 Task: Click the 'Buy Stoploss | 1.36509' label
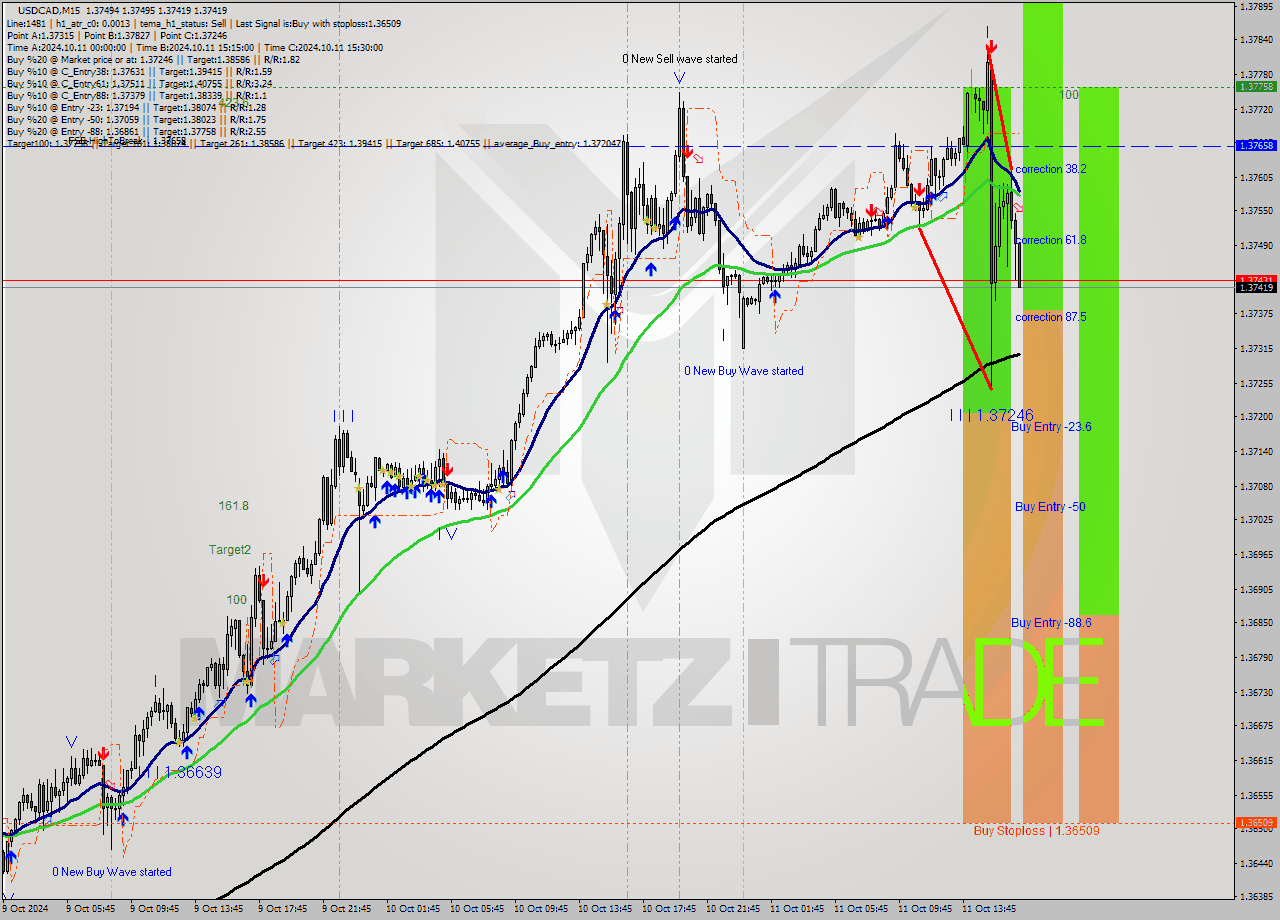[x=1036, y=831]
